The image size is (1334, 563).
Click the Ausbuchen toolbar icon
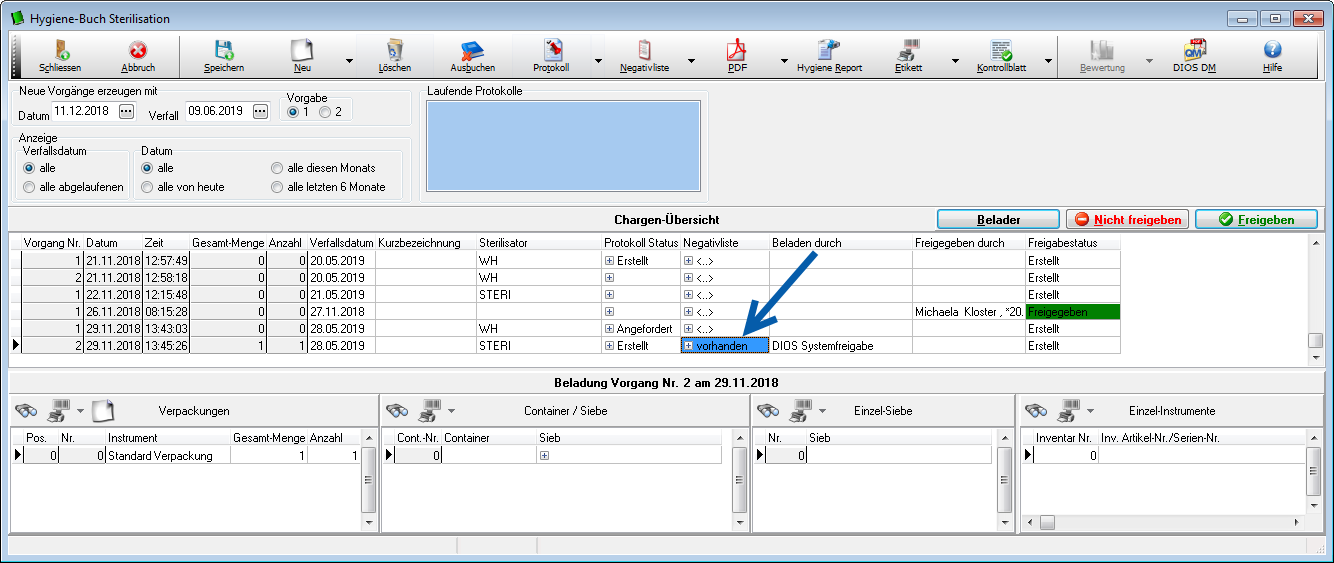point(472,50)
